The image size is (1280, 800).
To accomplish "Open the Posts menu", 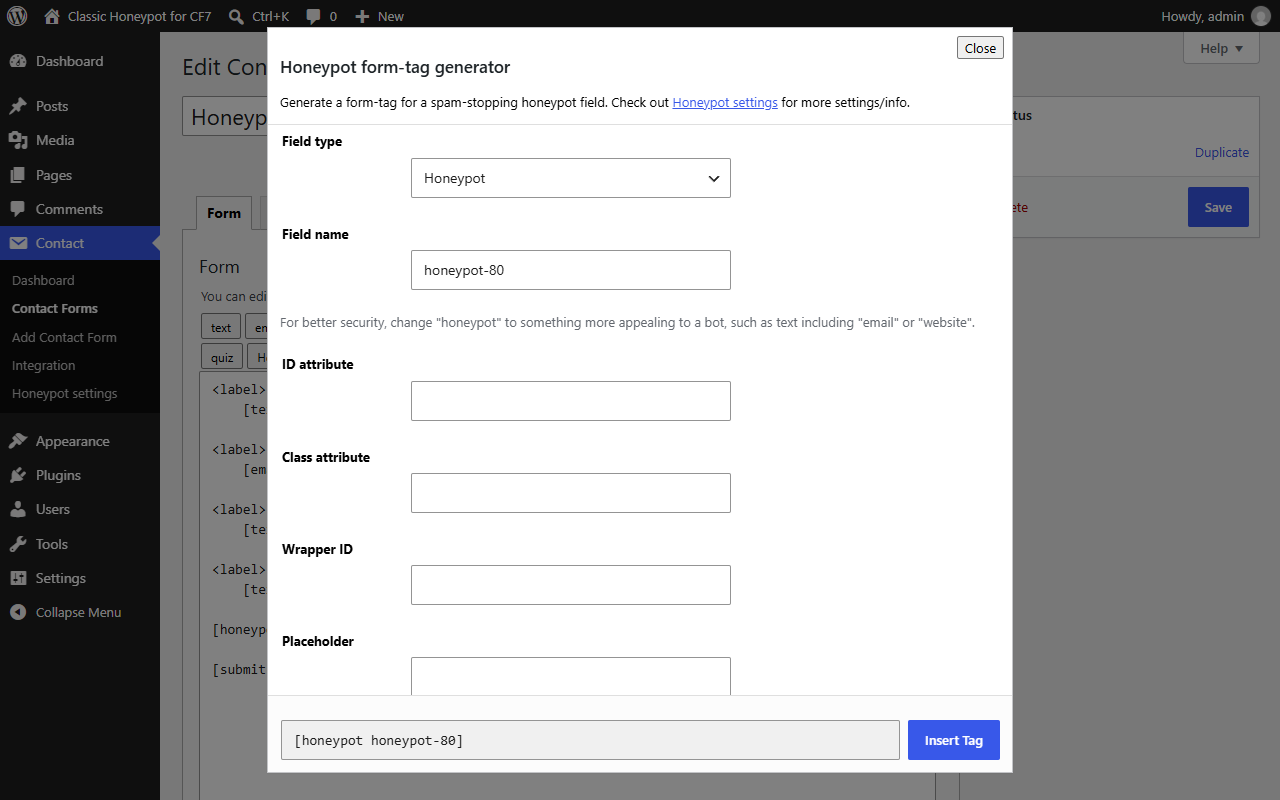I will pos(80,106).
